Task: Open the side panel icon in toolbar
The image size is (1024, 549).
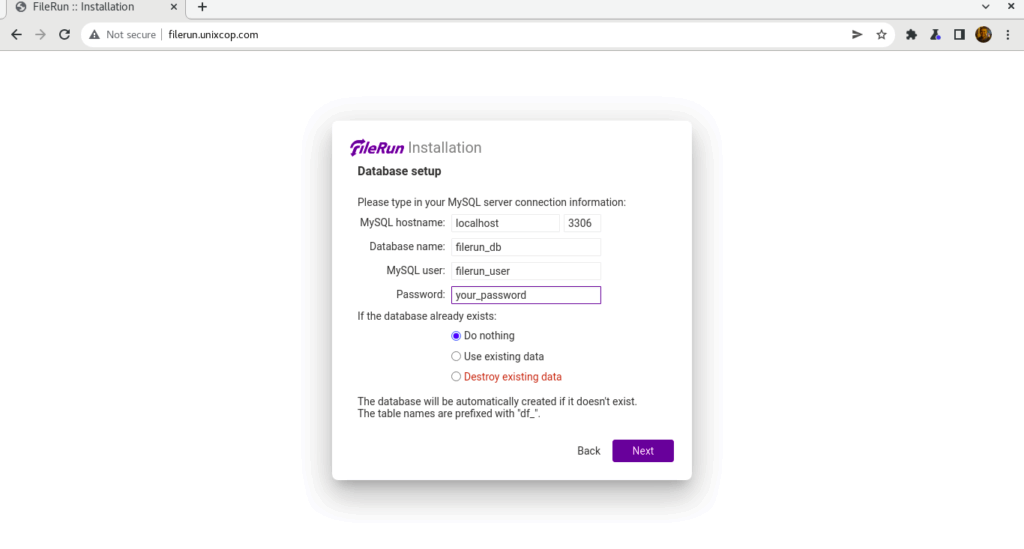Action: tap(959, 35)
